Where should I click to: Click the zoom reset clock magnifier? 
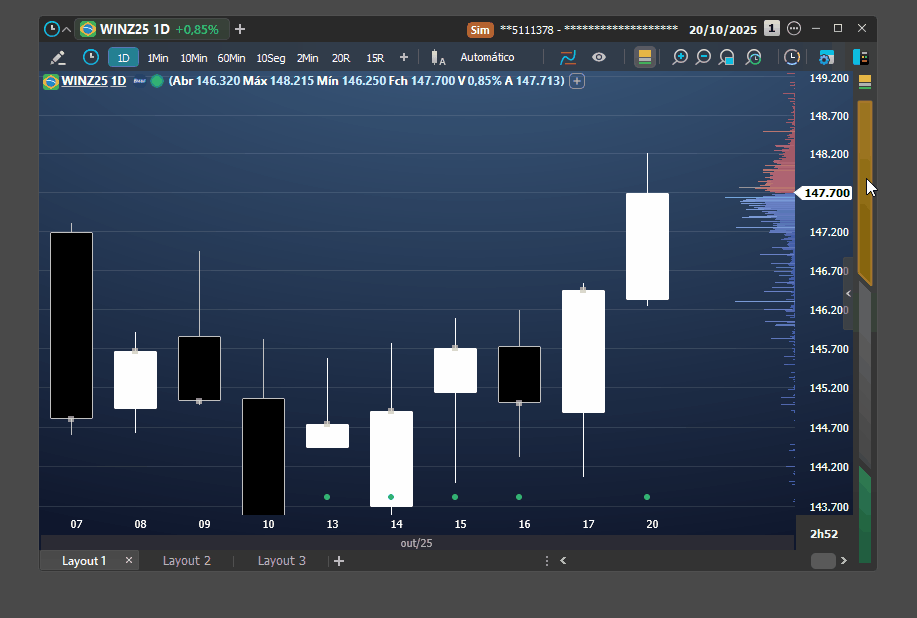click(753, 57)
